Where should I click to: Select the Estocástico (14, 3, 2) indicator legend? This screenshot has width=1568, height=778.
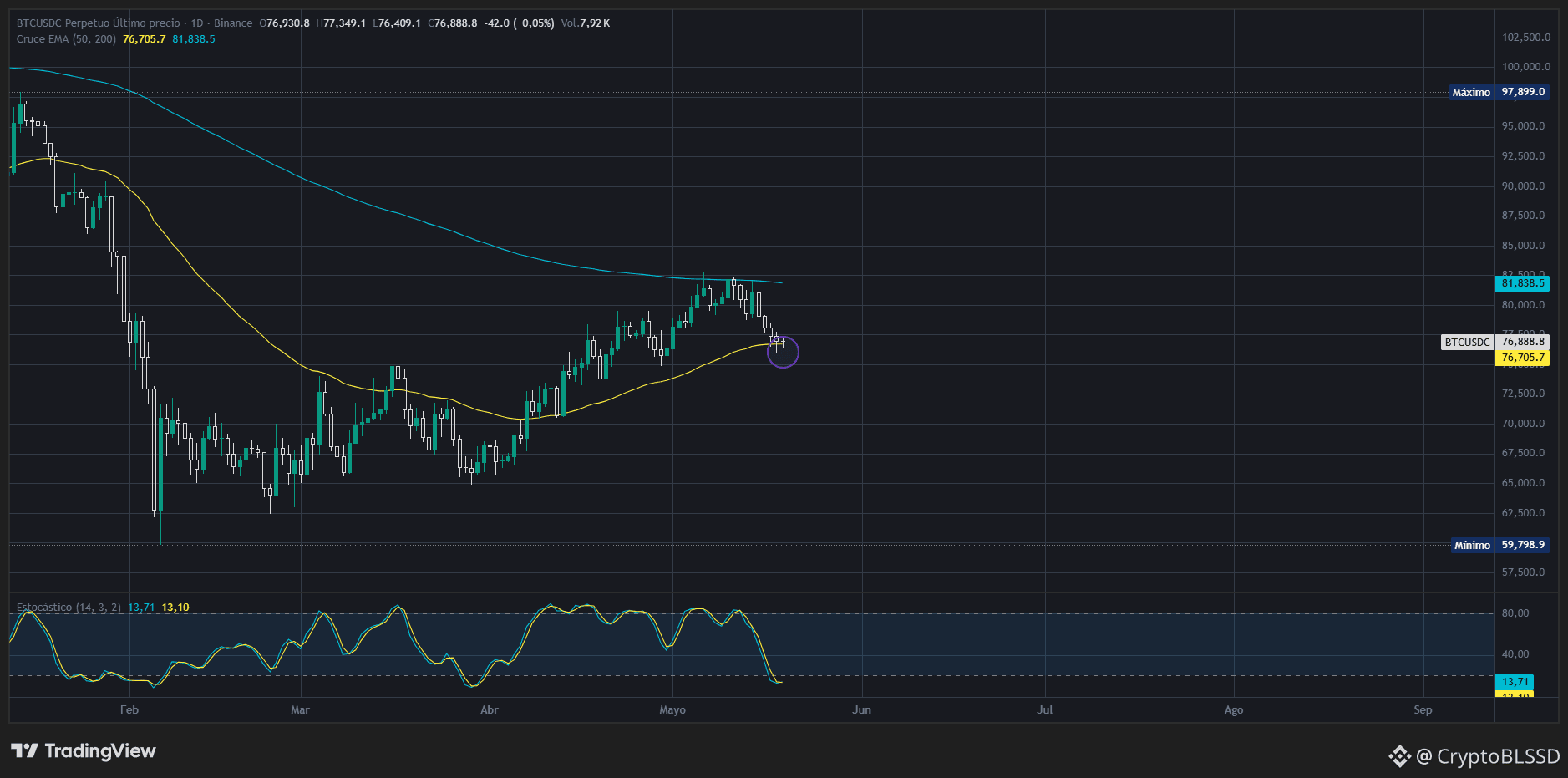(69, 608)
